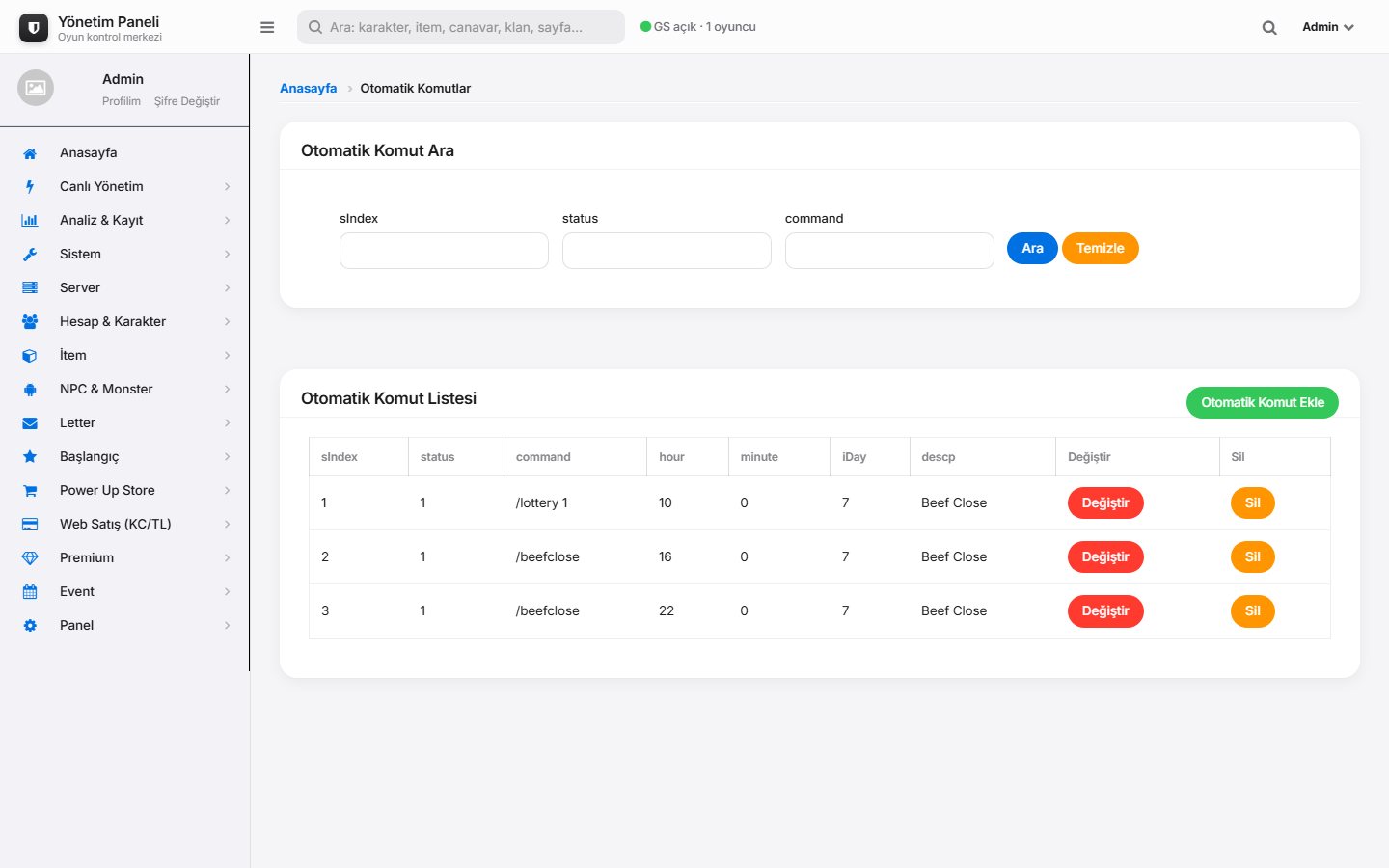The height and width of the screenshot is (868, 1389).
Task: Click the green Otomatik Komut Ekle button
Action: coord(1263,402)
